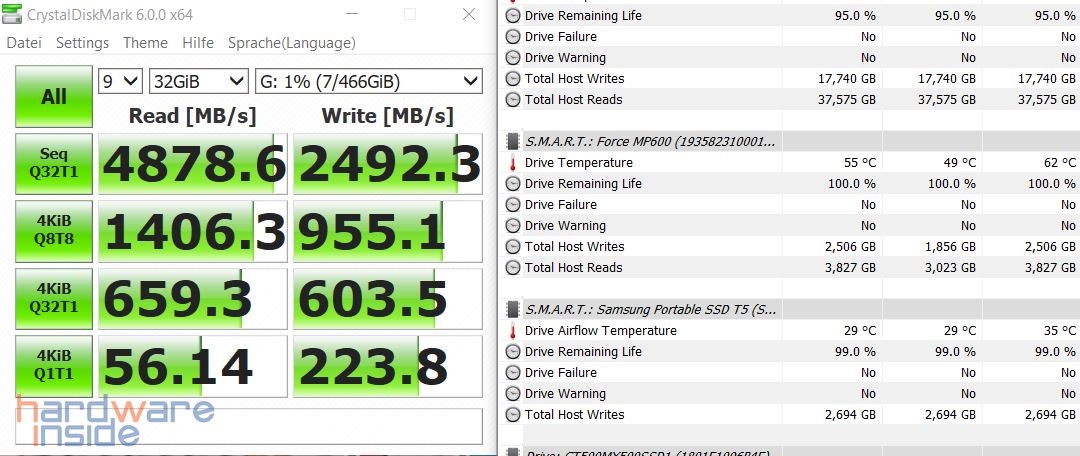This screenshot has height=456, width=1080.
Task: Click the Force MP600 Drive Remaining Life icon at 100.0 %
Action: [x=513, y=184]
